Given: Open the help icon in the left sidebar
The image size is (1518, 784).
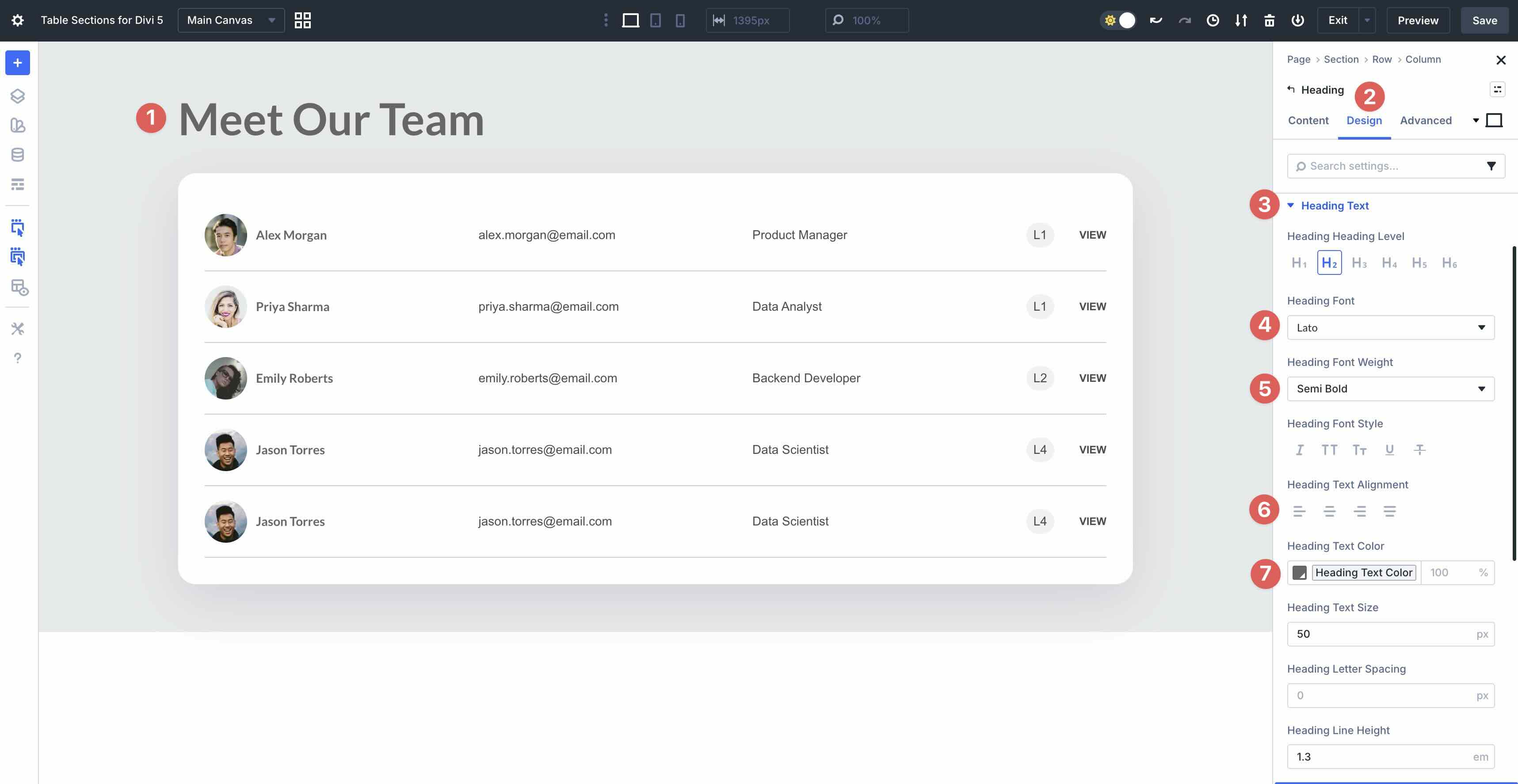Looking at the screenshot, I should [18, 358].
